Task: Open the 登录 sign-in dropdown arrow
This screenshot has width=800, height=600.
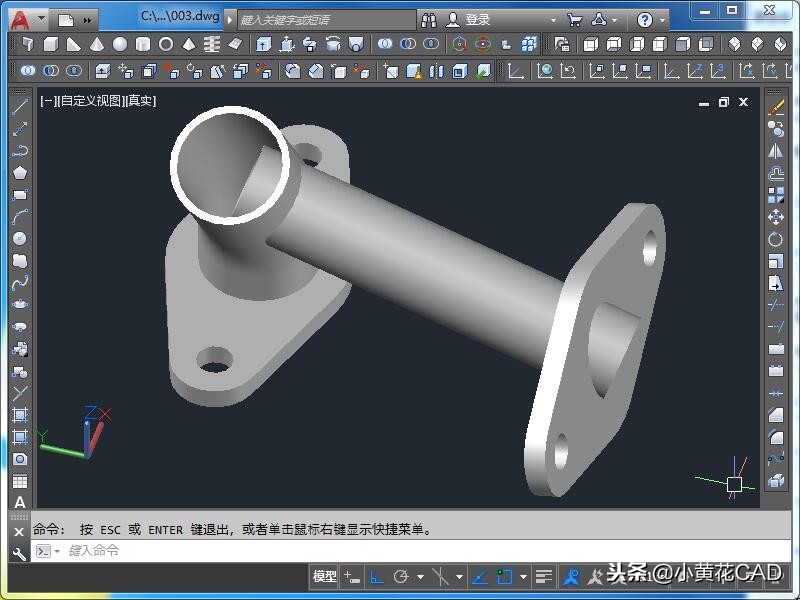Action: tap(554, 20)
